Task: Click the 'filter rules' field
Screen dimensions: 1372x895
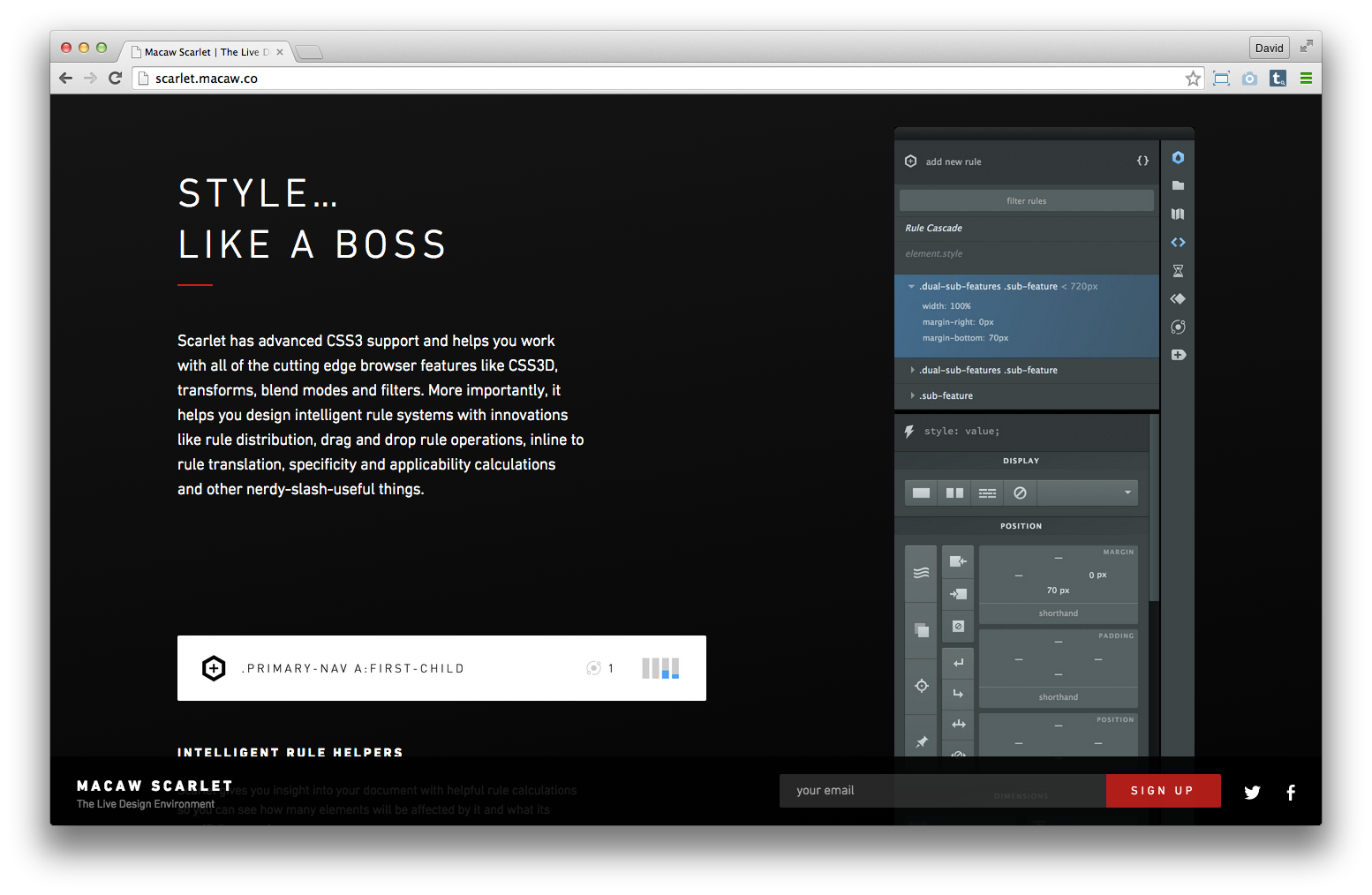Action: [1026, 201]
